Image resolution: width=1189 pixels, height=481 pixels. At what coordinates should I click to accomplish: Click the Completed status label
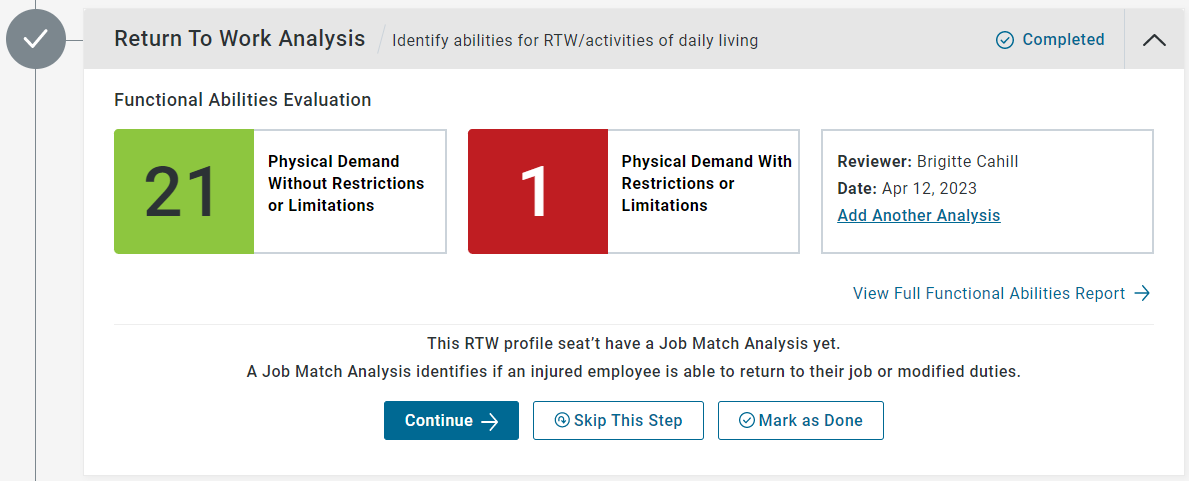pos(1063,39)
